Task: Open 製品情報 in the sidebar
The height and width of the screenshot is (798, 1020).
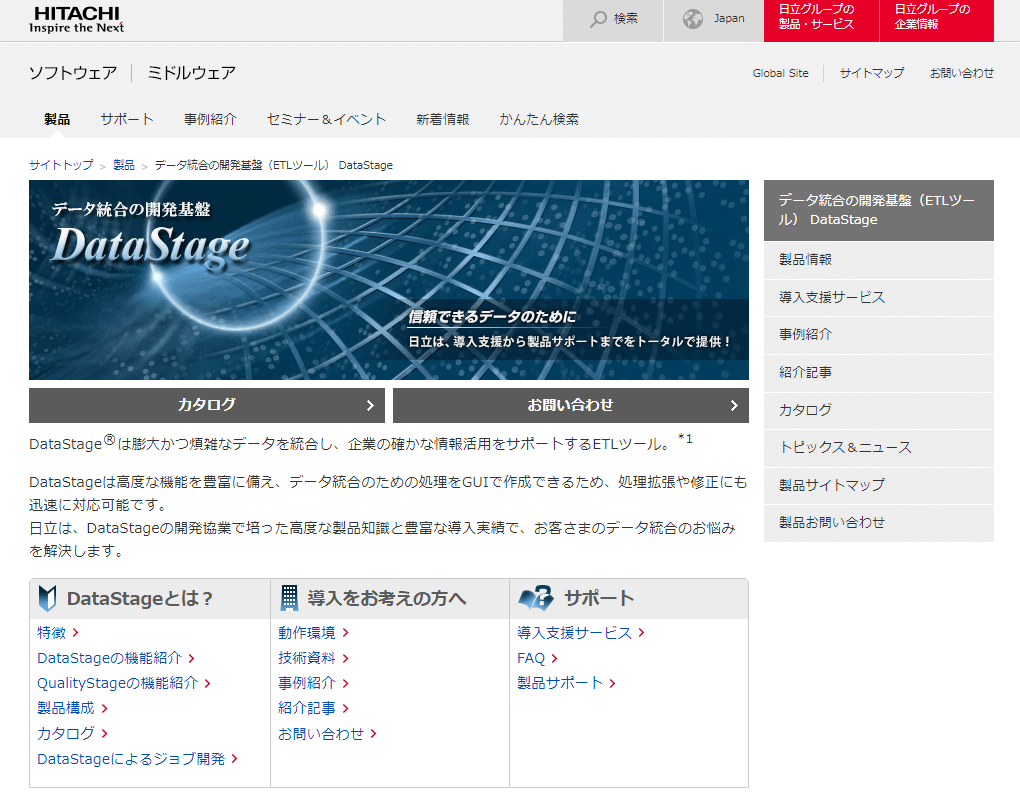Action: point(879,260)
